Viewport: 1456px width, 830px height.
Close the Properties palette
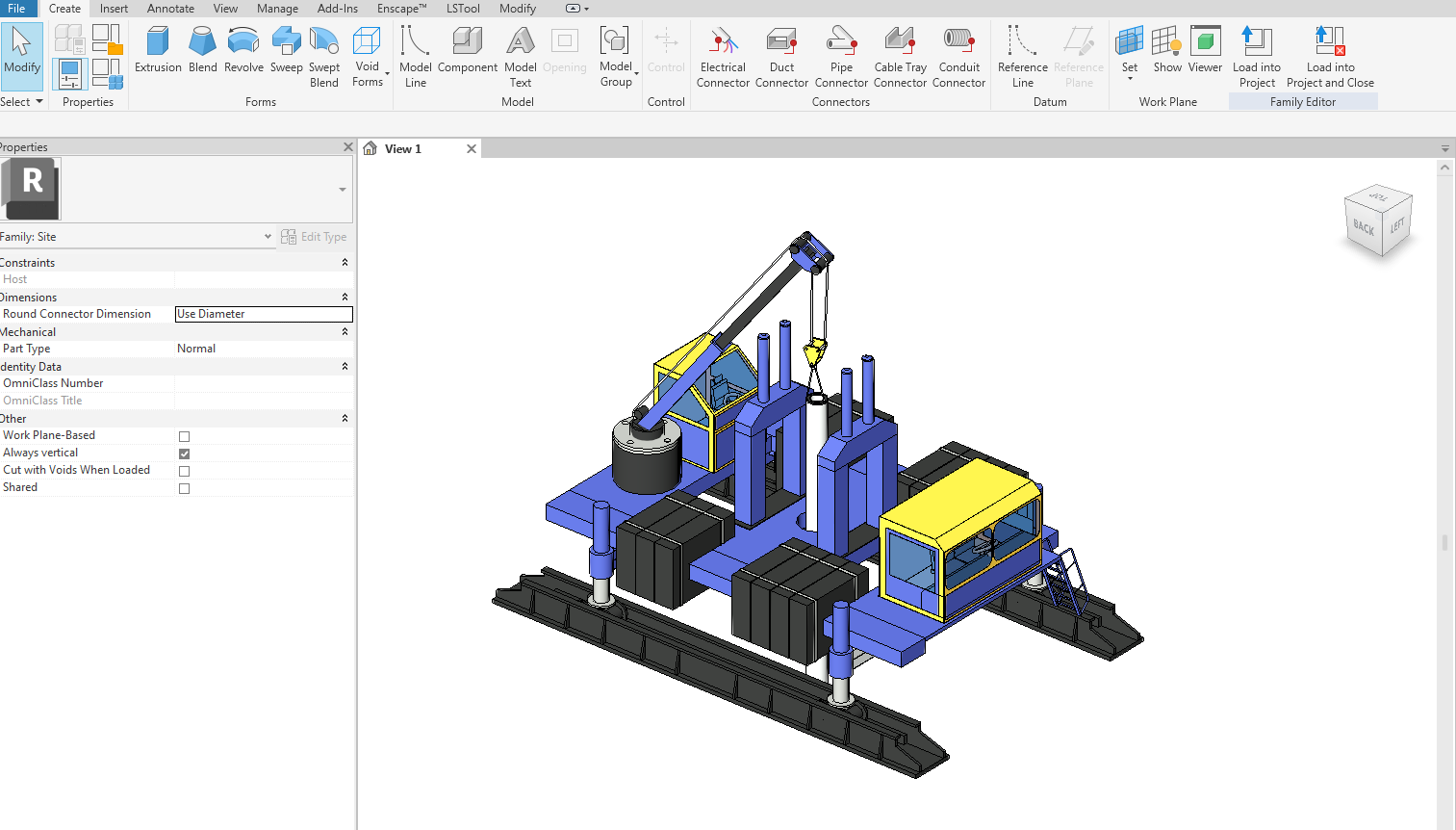pyautogui.click(x=348, y=147)
